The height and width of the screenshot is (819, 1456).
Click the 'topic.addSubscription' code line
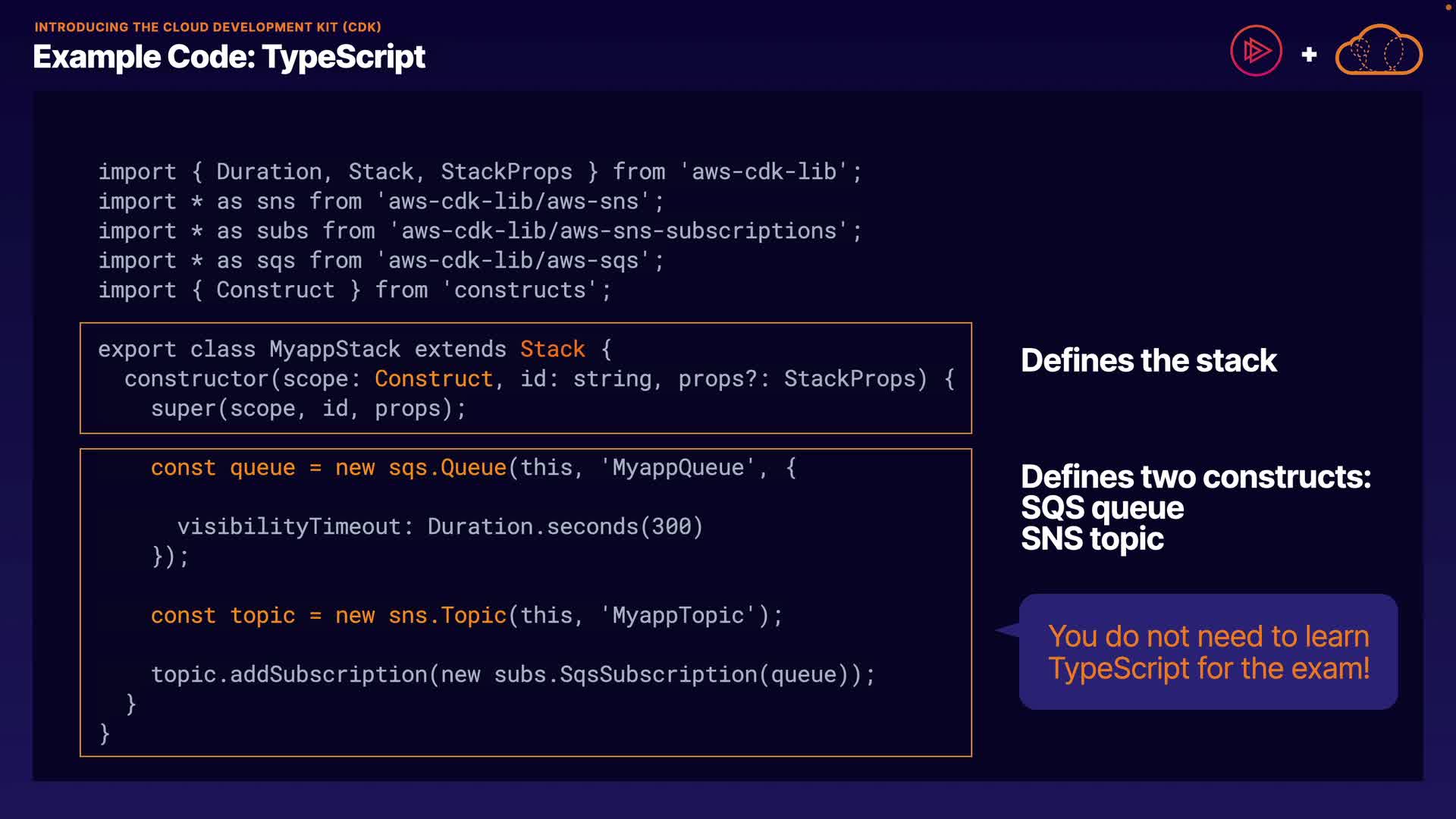513,674
